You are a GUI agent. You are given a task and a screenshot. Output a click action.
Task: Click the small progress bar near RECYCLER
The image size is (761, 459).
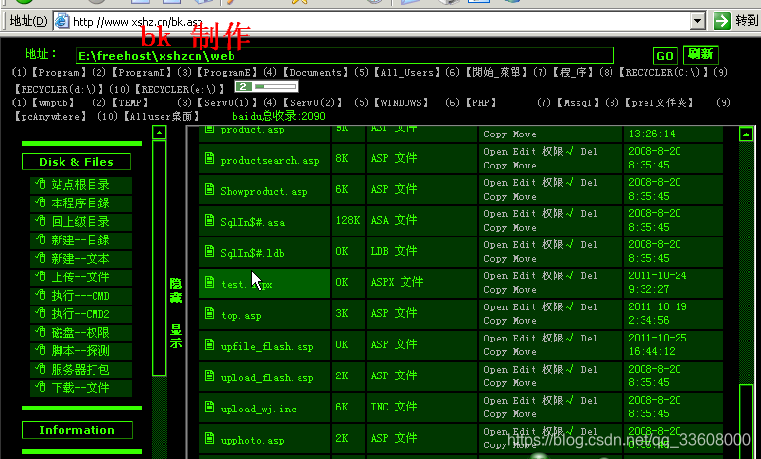266,86
